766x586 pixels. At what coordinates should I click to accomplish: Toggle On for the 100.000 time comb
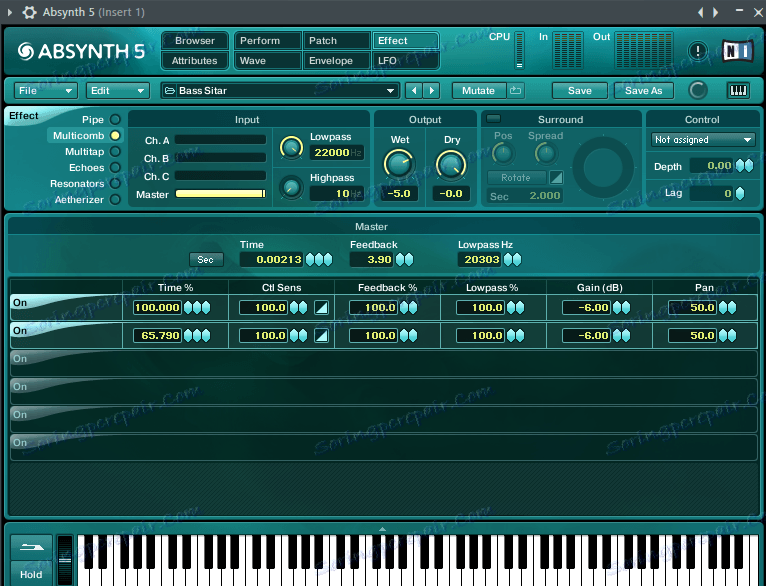coord(20,303)
